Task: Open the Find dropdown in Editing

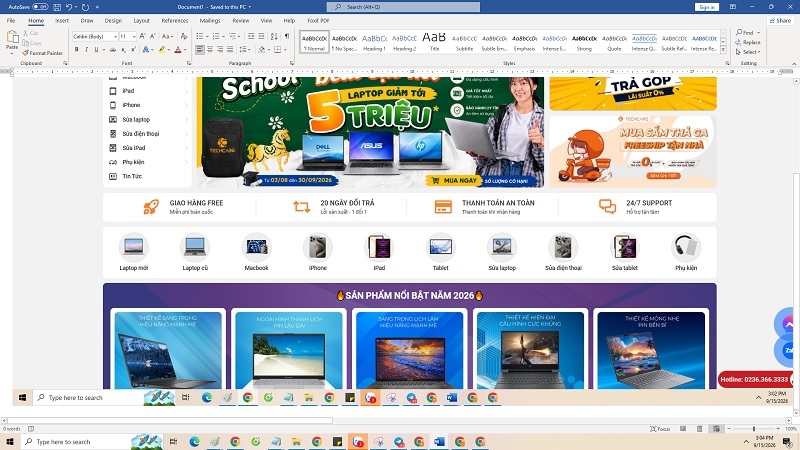Action: click(x=759, y=33)
